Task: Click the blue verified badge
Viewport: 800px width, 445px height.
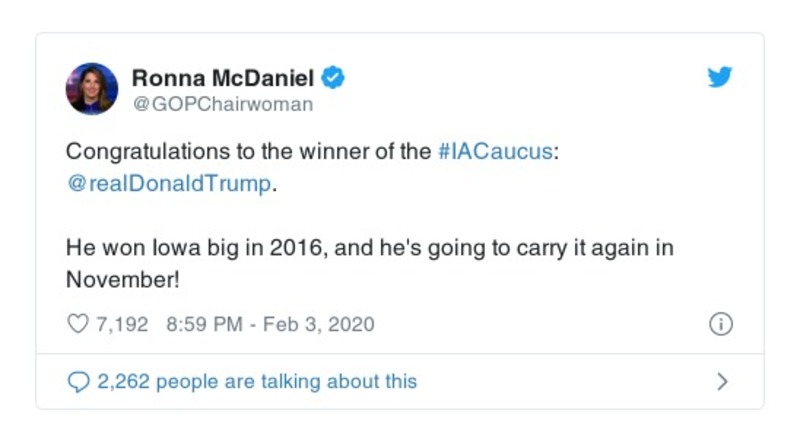Action: point(335,77)
